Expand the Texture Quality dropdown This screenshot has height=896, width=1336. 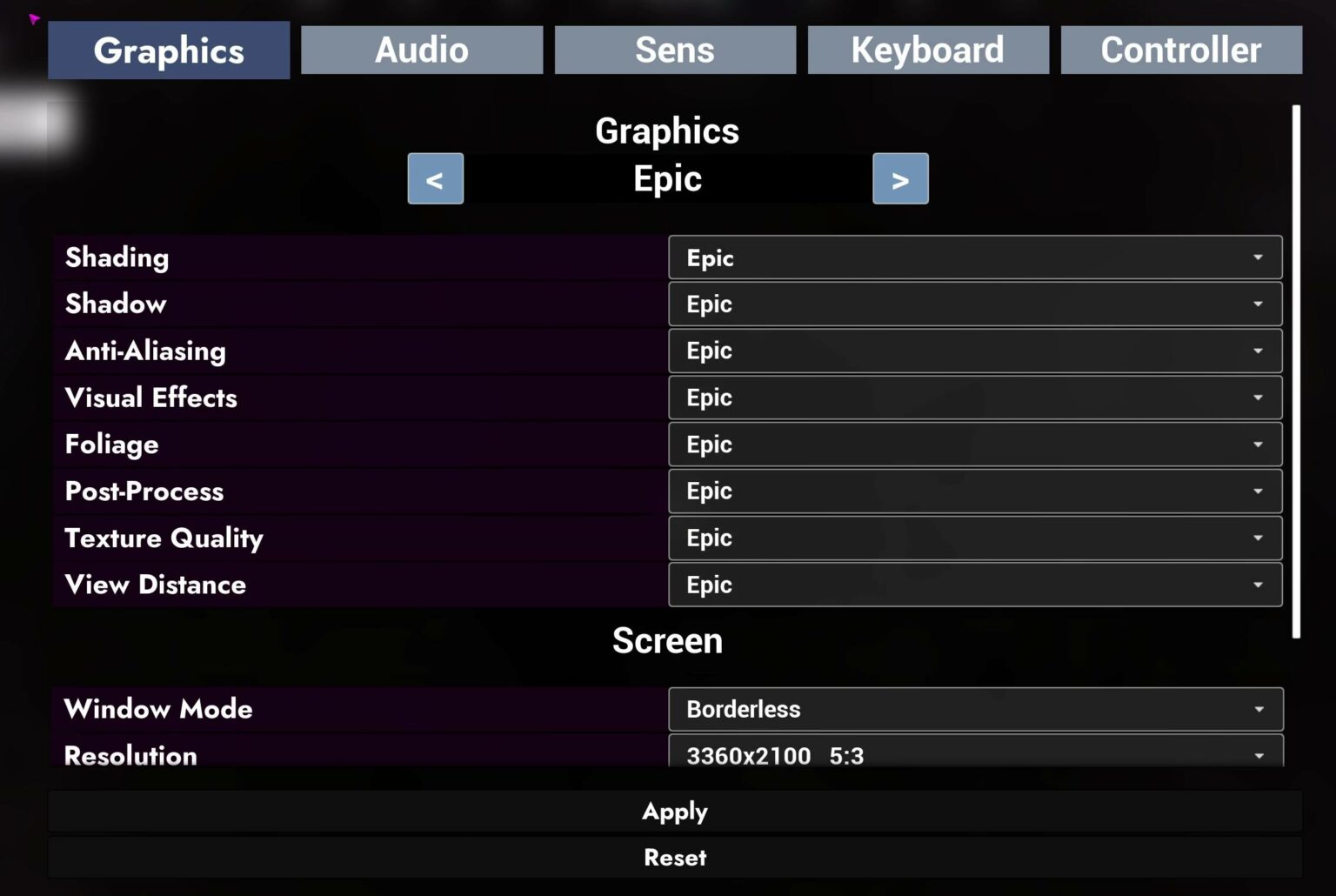(x=974, y=538)
